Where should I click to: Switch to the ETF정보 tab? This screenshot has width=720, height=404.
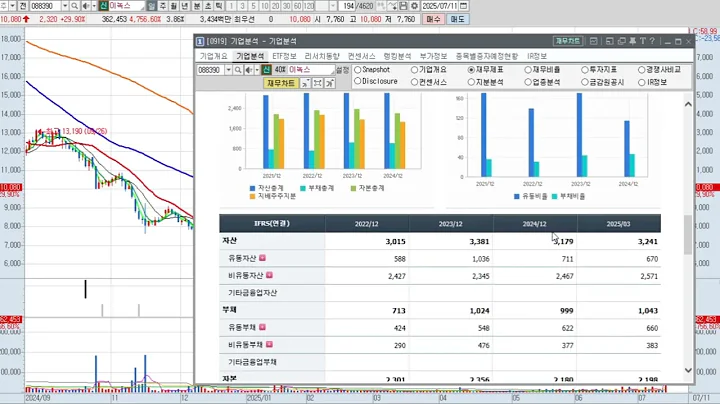coord(284,56)
